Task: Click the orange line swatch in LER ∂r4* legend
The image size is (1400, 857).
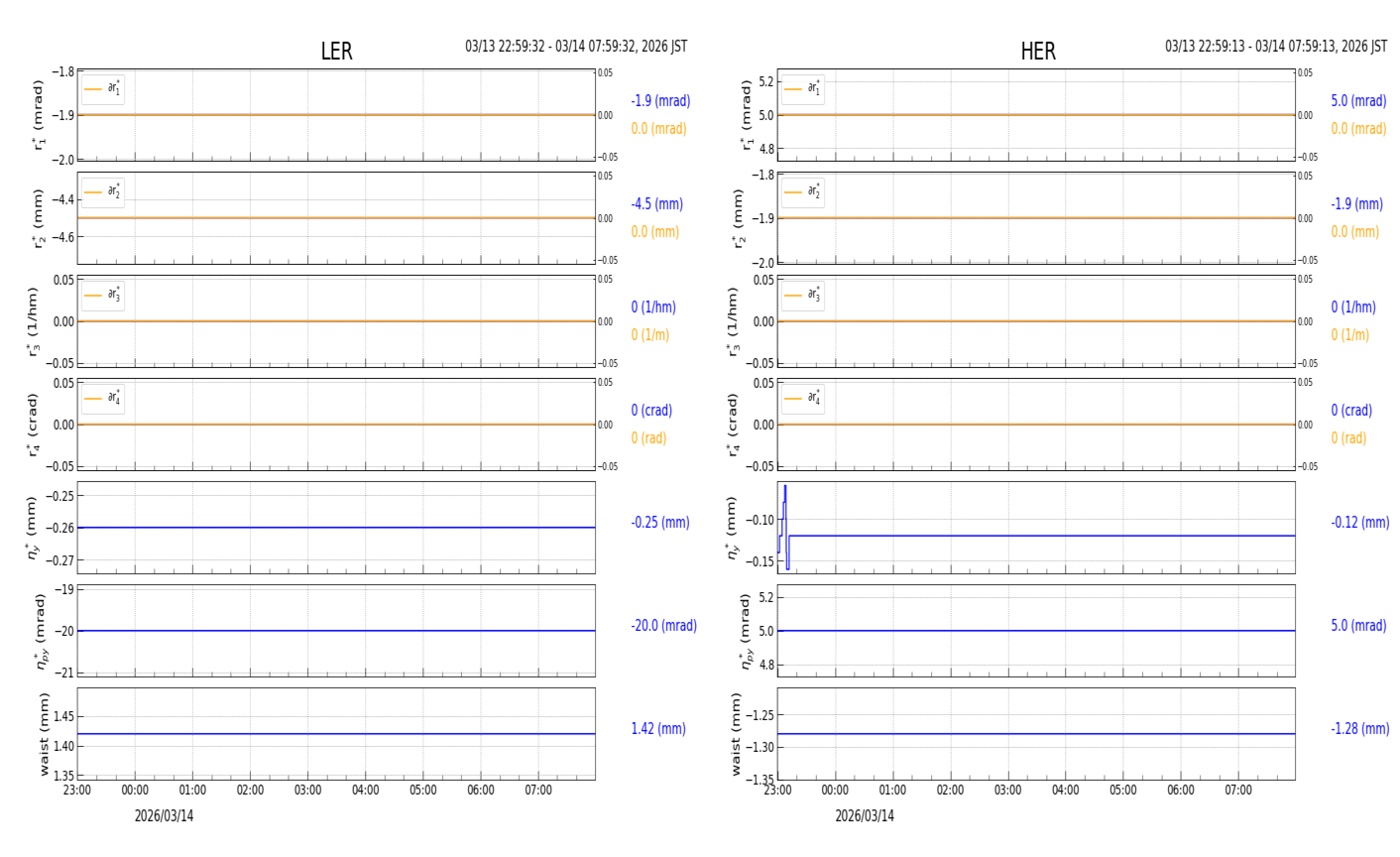Action: pos(93,399)
